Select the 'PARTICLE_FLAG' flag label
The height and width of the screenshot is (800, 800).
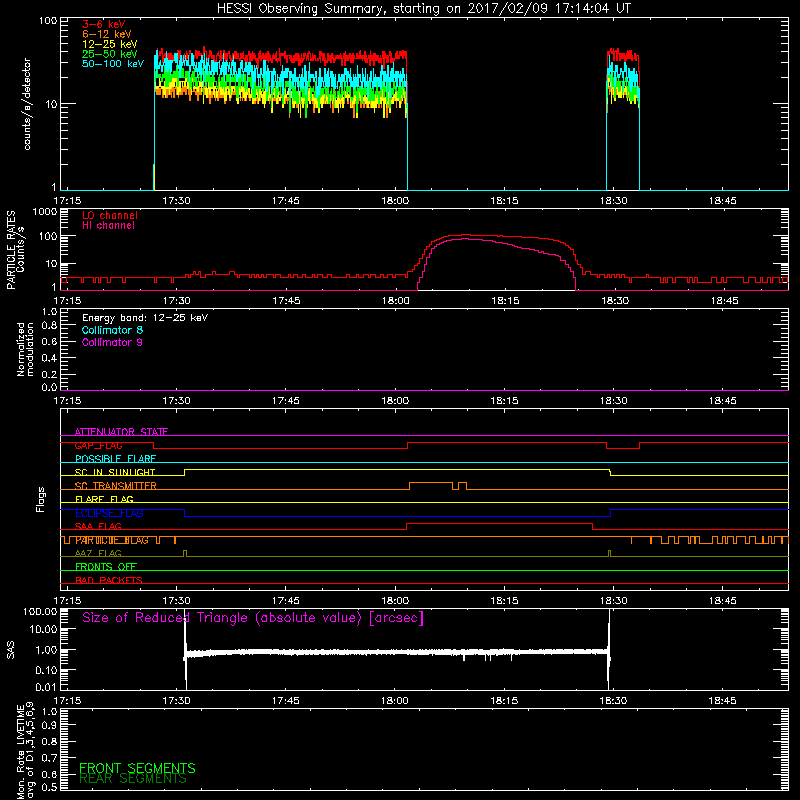click(112, 540)
